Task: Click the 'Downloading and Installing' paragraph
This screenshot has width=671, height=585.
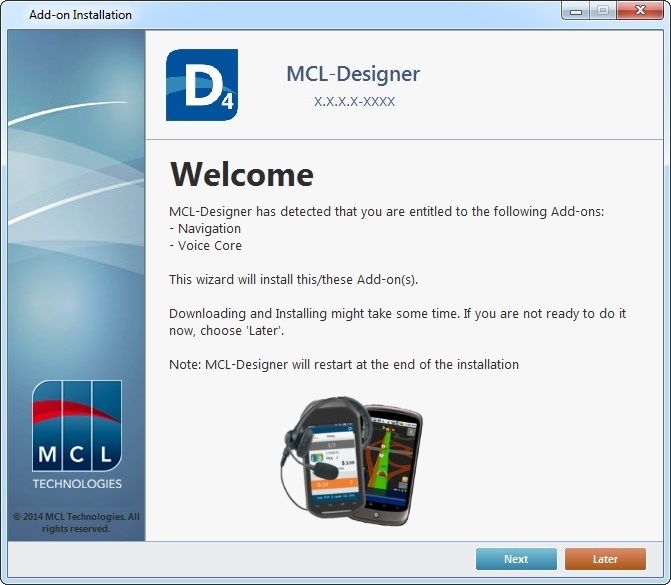Action: click(397, 322)
